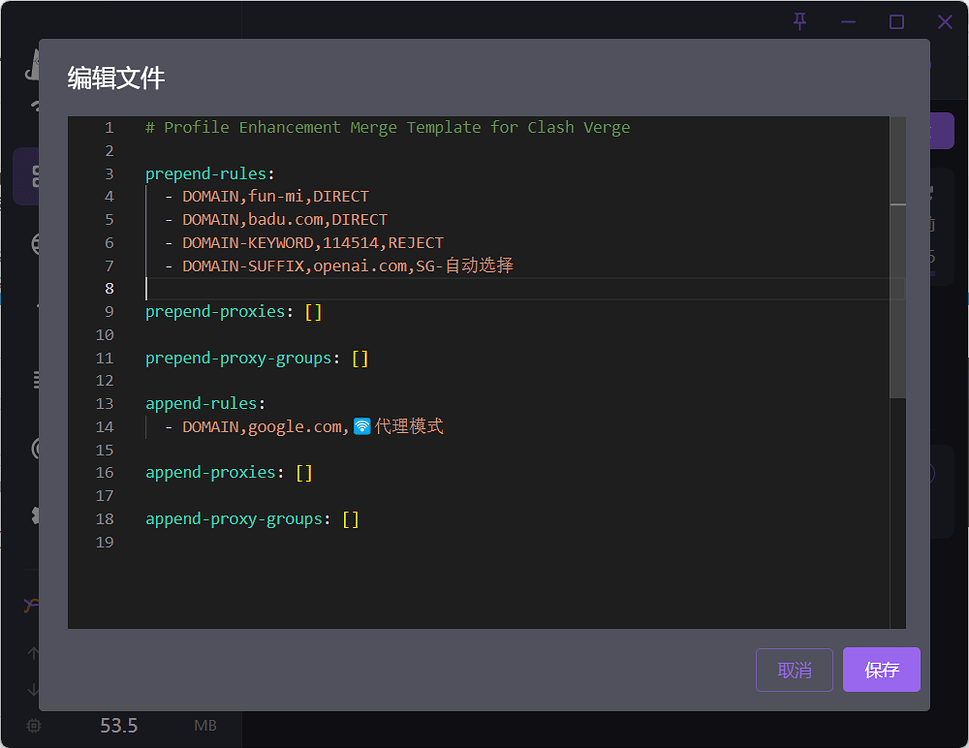The width and height of the screenshot is (969, 748).
Task: Click the brackets after prepend-proxy-groups
Action: 360,358
